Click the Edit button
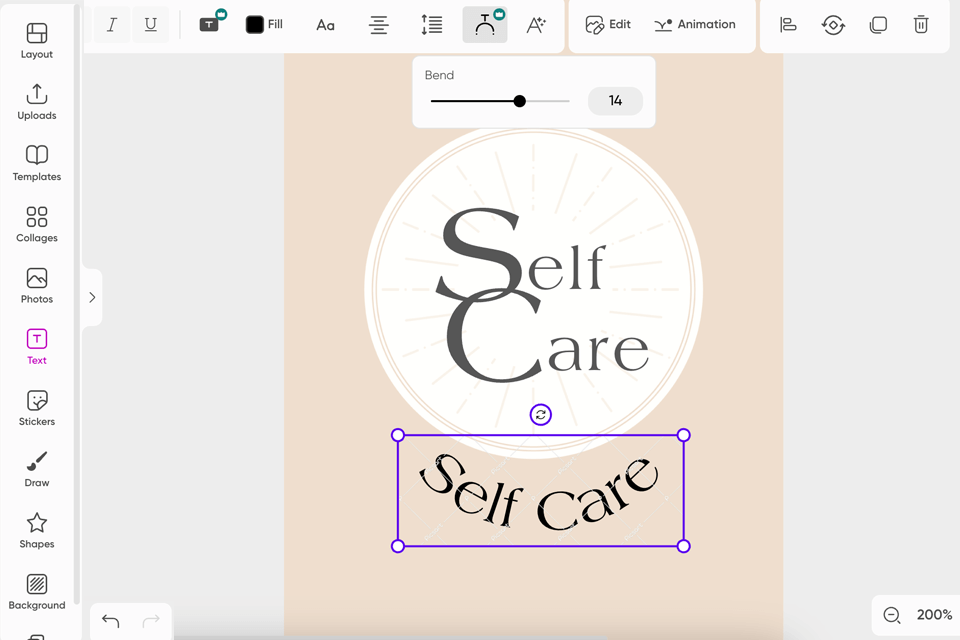960x640 pixels. click(x=608, y=24)
